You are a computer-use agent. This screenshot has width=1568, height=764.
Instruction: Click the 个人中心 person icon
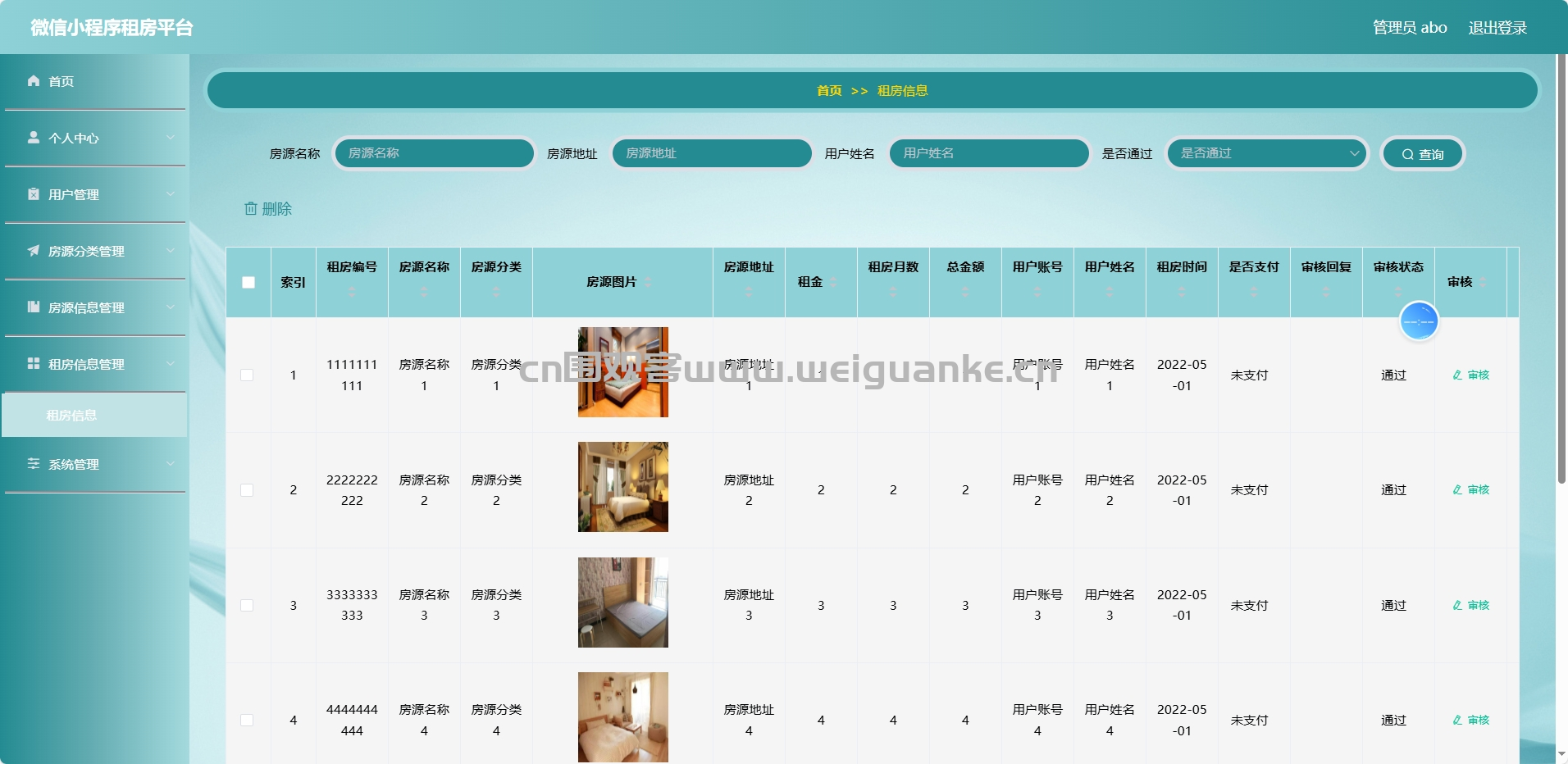(33, 137)
